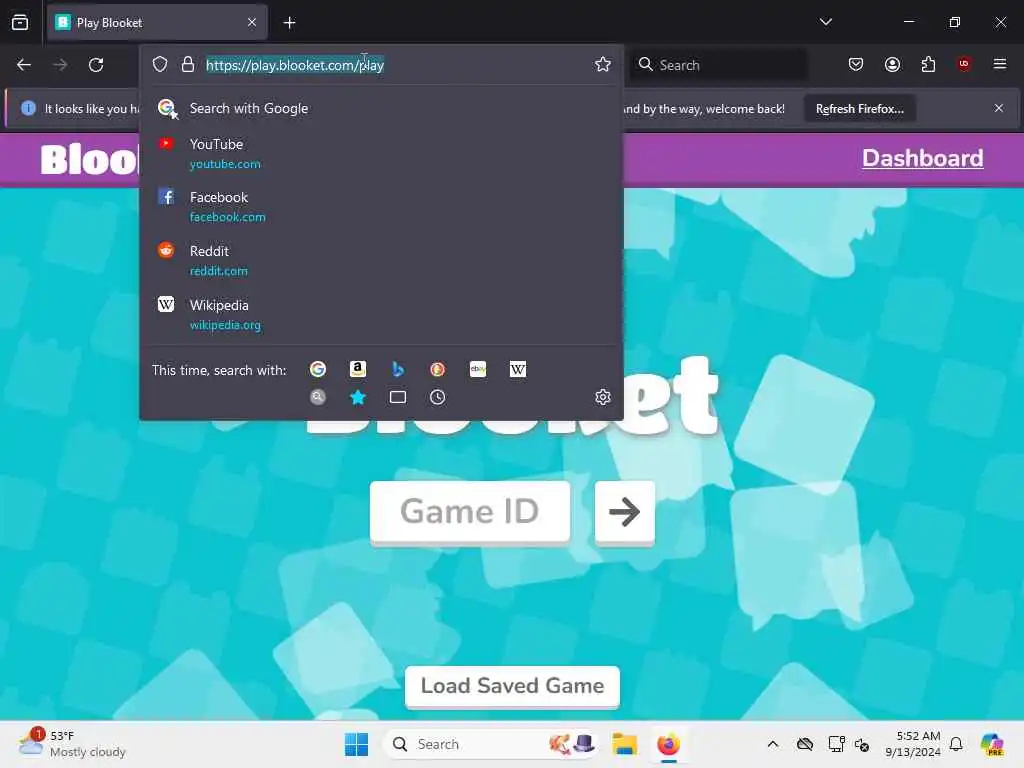Image resolution: width=1024 pixels, height=768 pixels.
Task: Click the forward navigation arrow
Action: pyautogui.click(x=60, y=65)
